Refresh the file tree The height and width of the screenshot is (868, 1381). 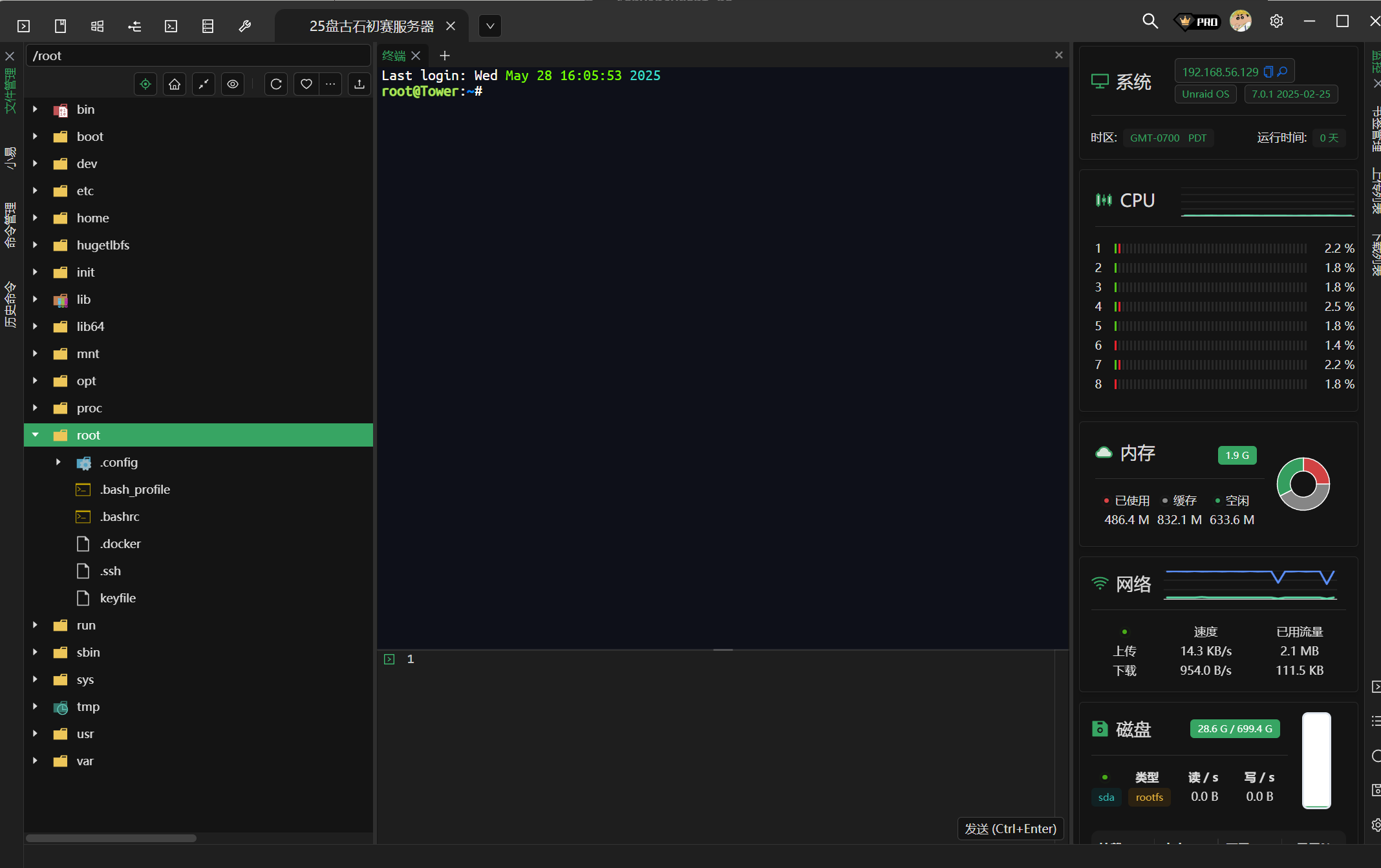[276, 84]
